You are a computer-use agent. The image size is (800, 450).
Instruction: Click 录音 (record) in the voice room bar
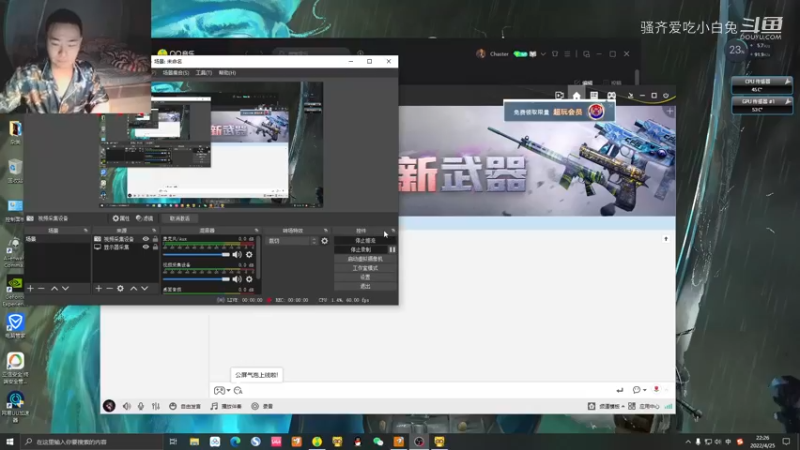tap(262, 406)
